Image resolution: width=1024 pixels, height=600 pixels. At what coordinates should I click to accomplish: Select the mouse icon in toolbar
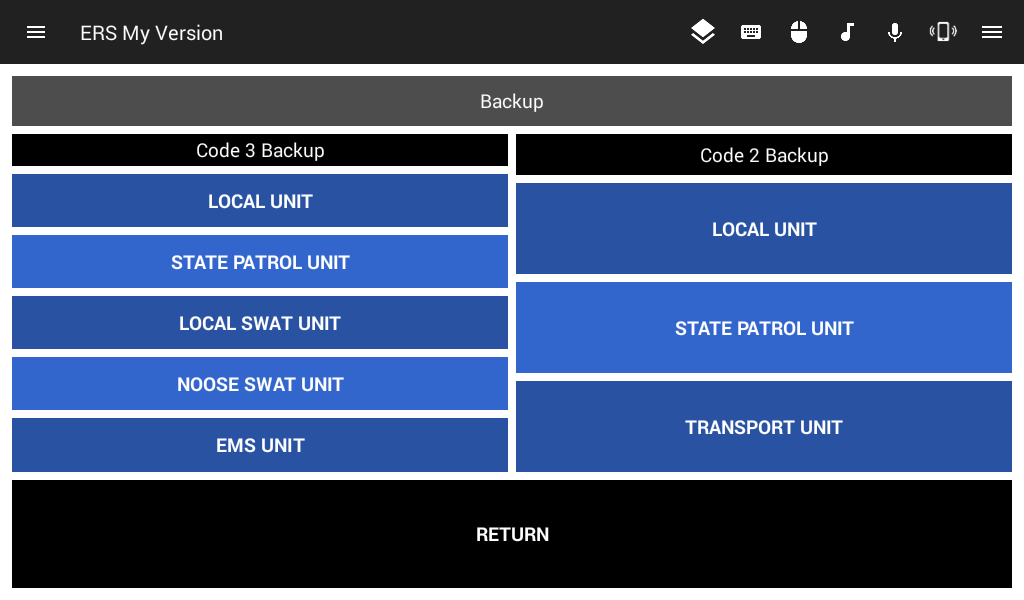[799, 32]
